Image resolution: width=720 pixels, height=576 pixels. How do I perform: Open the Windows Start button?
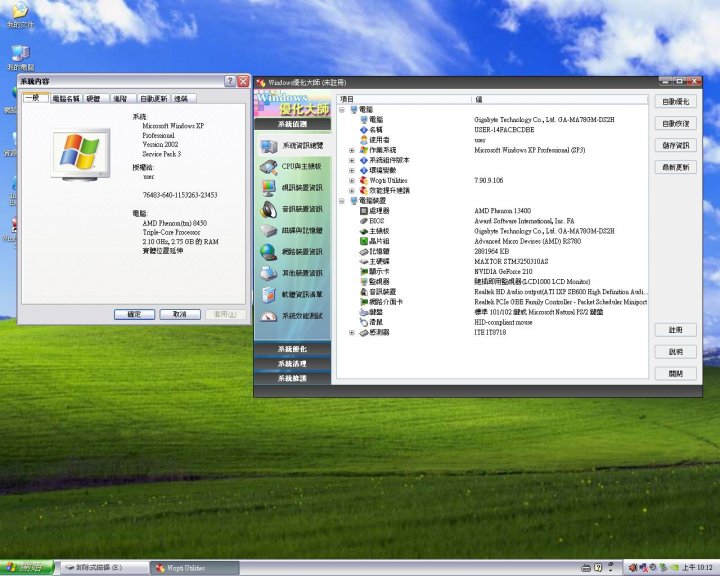coord(27,568)
